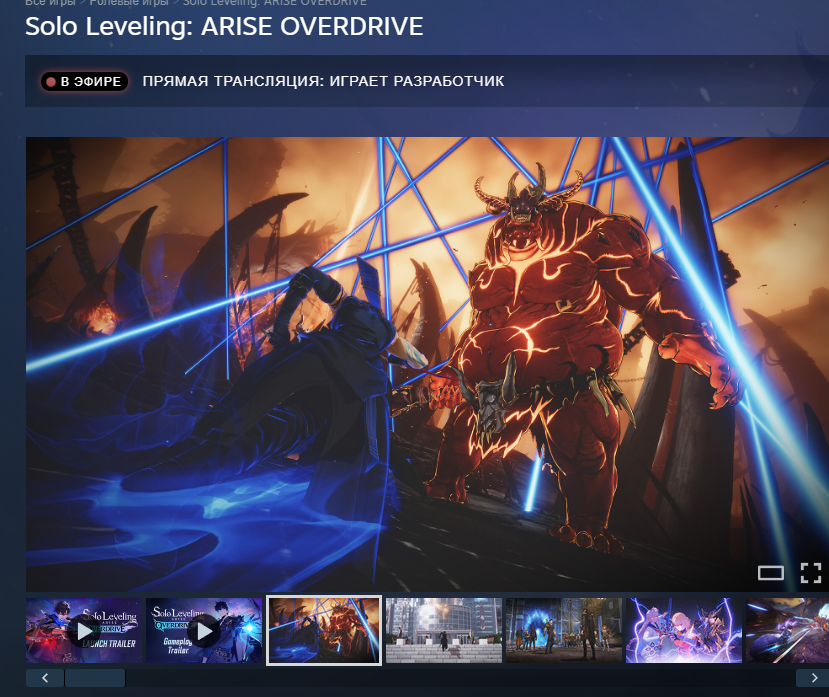Enter fullscreen with the corners icon
829x697 pixels.
pos(810,573)
